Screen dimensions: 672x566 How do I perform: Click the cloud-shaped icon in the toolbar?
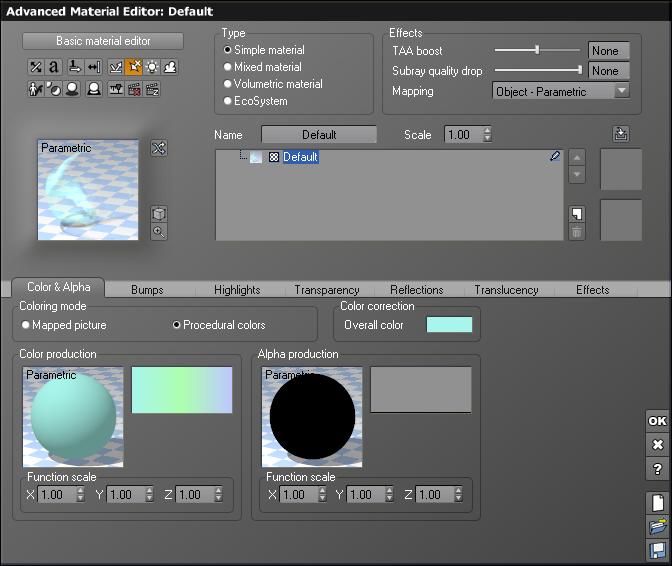pos(170,67)
